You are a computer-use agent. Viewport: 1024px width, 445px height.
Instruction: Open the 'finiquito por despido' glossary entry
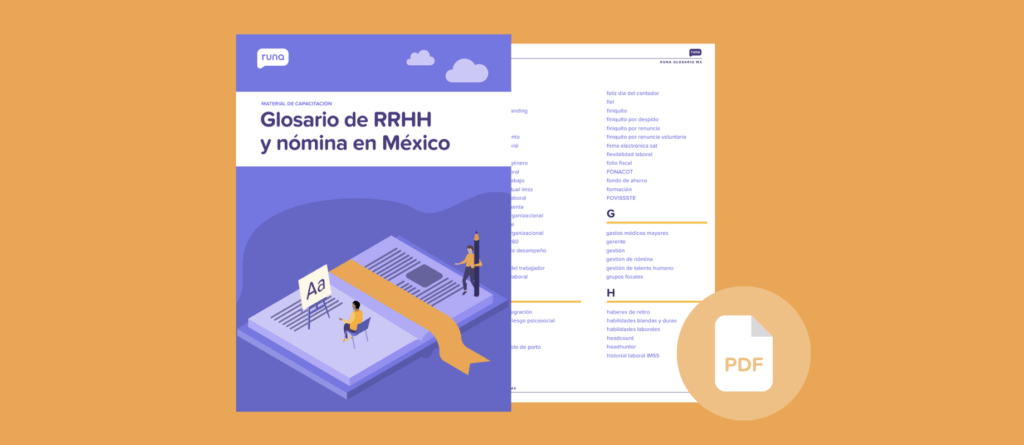pyautogui.click(x=632, y=119)
